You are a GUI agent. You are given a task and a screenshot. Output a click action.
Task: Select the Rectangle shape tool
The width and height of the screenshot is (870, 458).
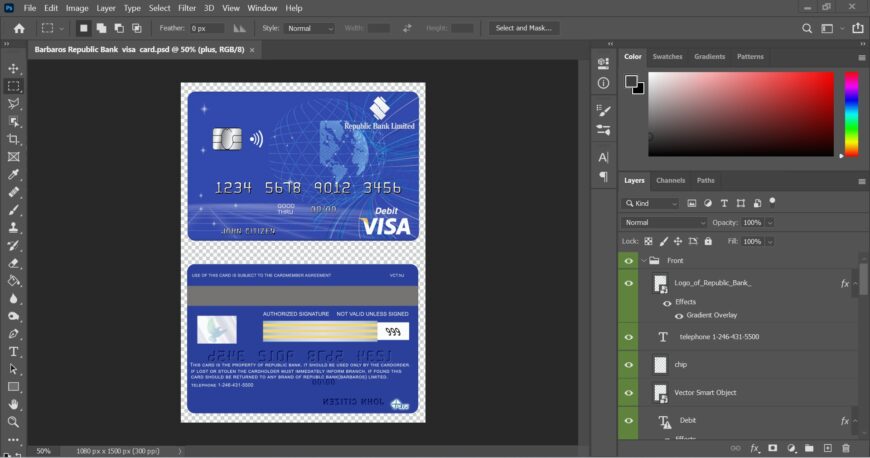(13, 387)
